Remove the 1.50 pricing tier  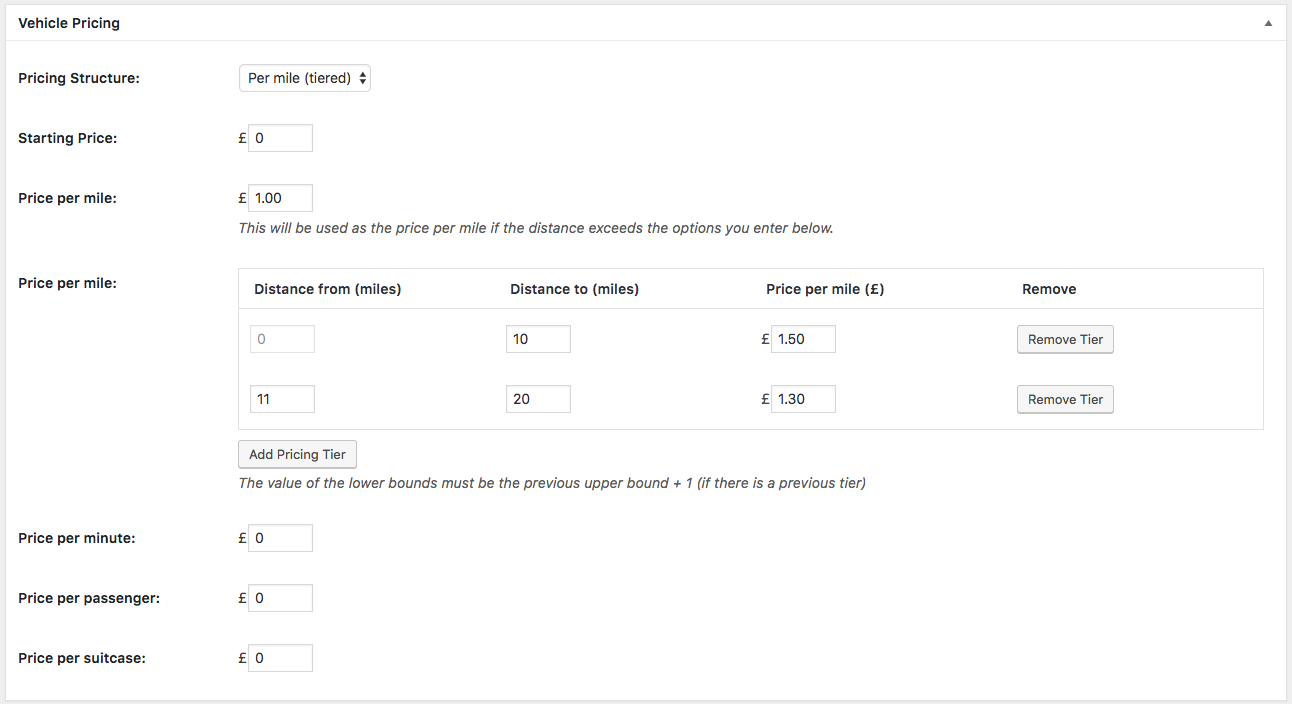pos(1064,339)
